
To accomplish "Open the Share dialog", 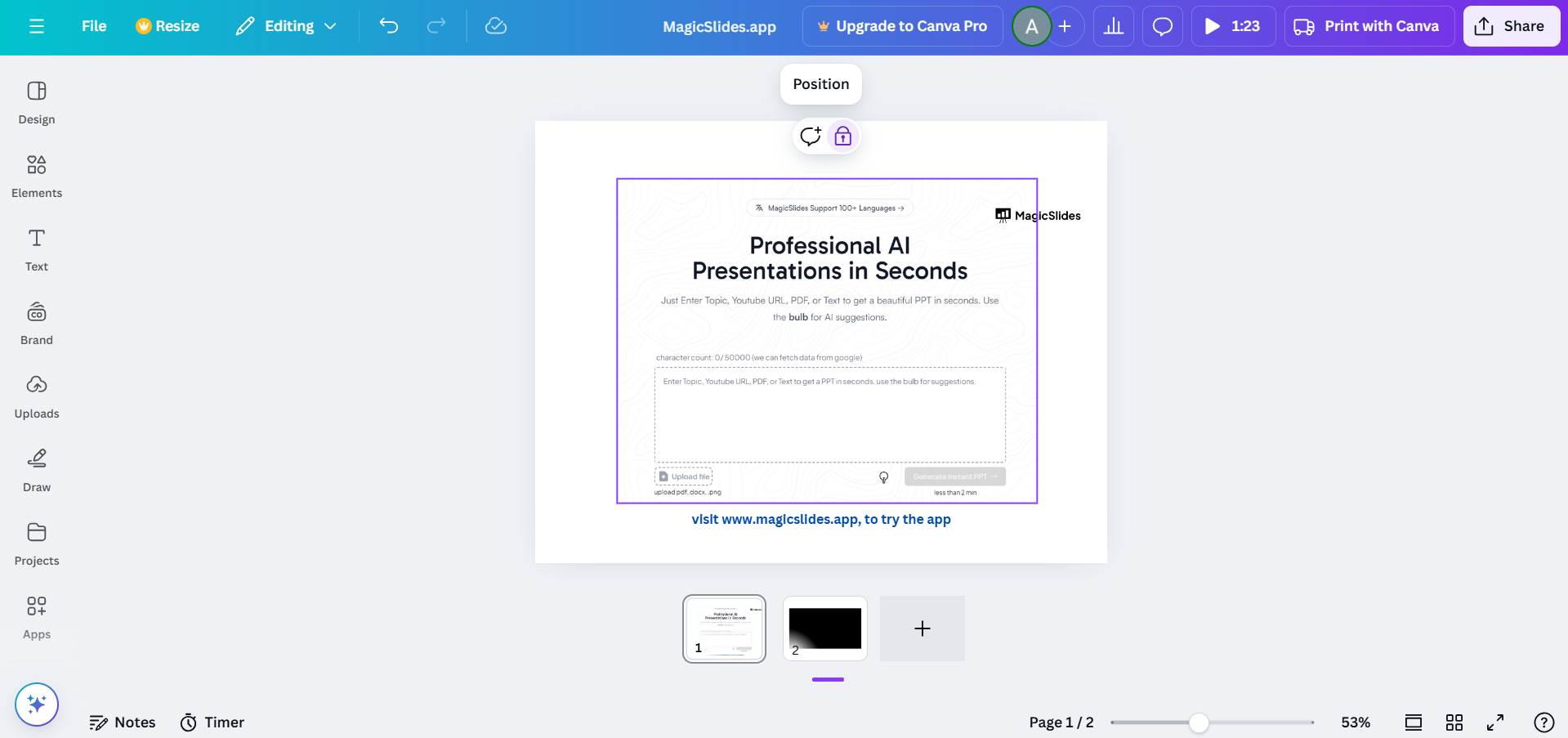I will point(1512,26).
